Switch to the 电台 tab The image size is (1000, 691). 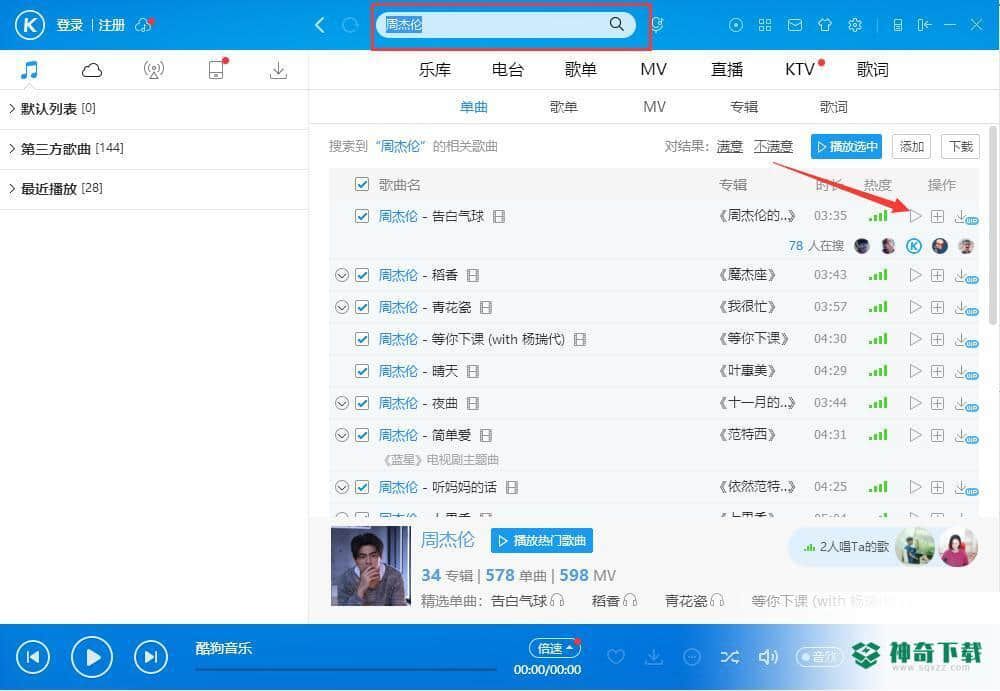[x=508, y=70]
